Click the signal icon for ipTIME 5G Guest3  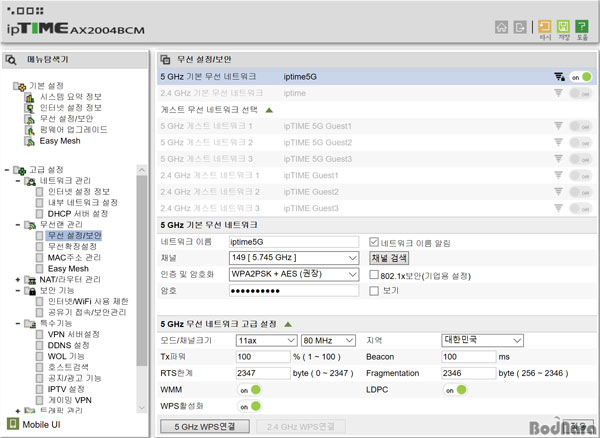point(558,159)
